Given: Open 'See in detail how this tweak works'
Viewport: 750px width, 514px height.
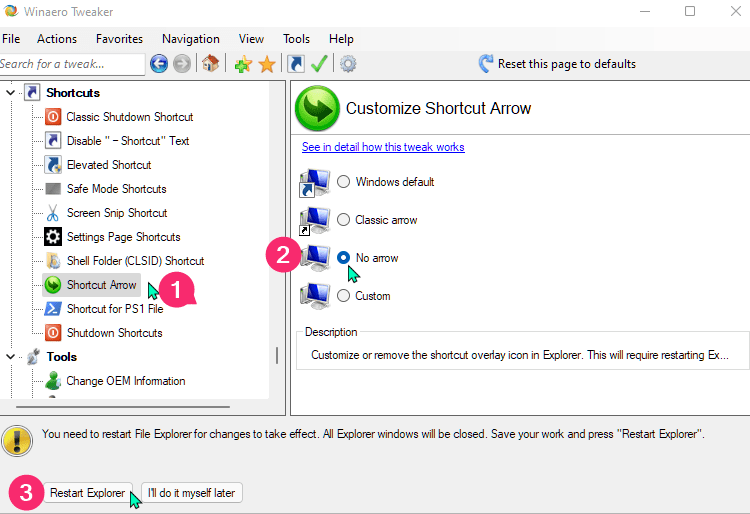Looking at the screenshot, I should pos(383,147).
